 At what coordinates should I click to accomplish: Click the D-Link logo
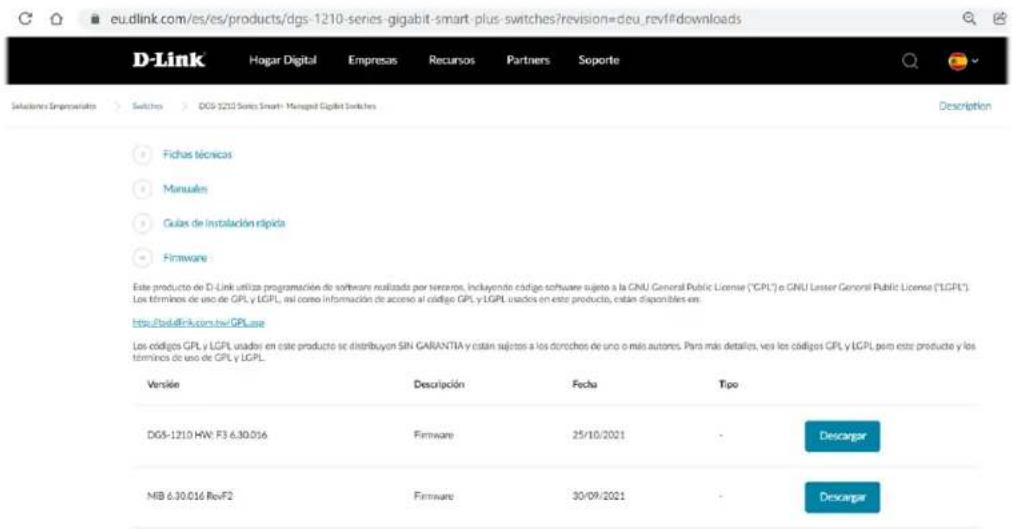pos(169,60)
